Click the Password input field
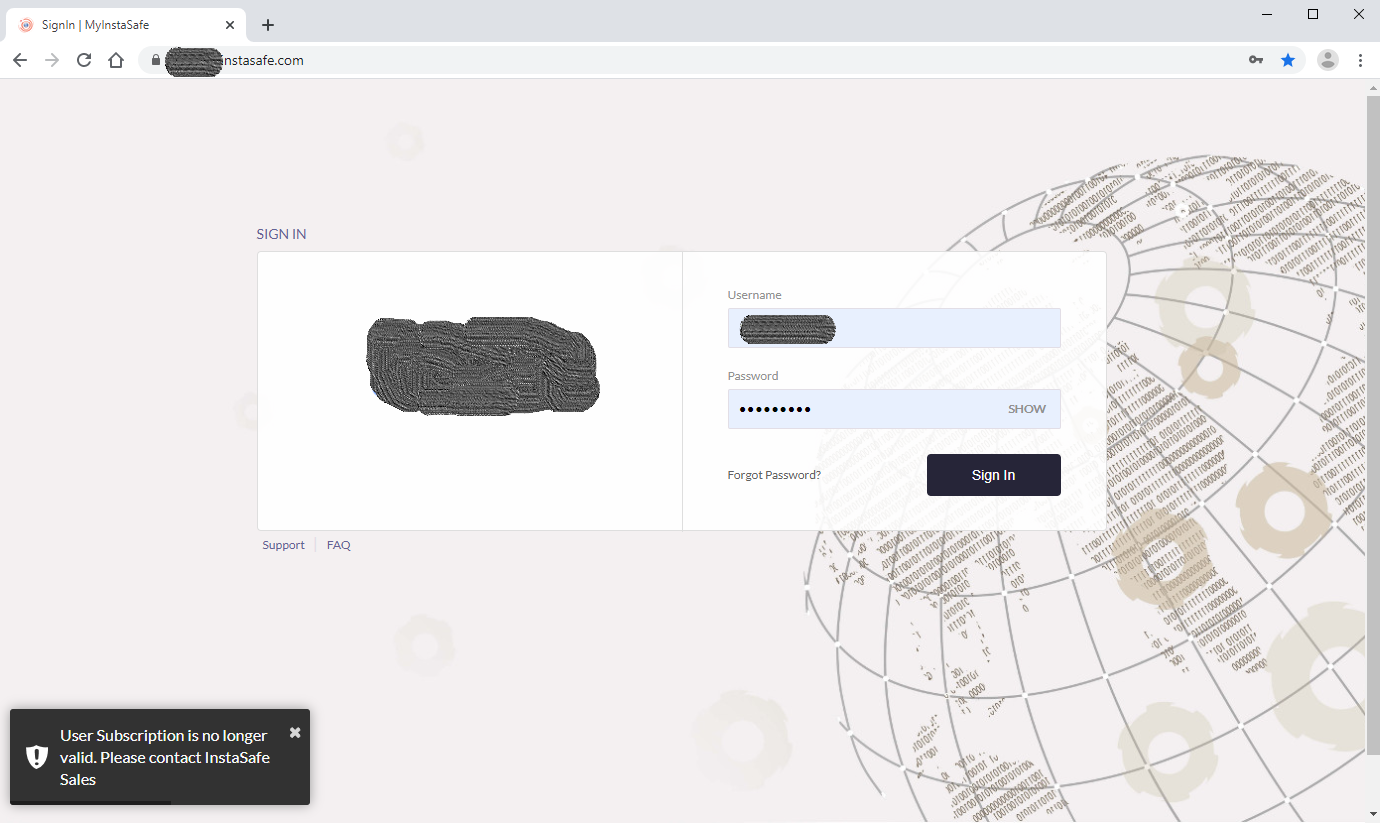The image size is (1380, 823). point(894,409)
